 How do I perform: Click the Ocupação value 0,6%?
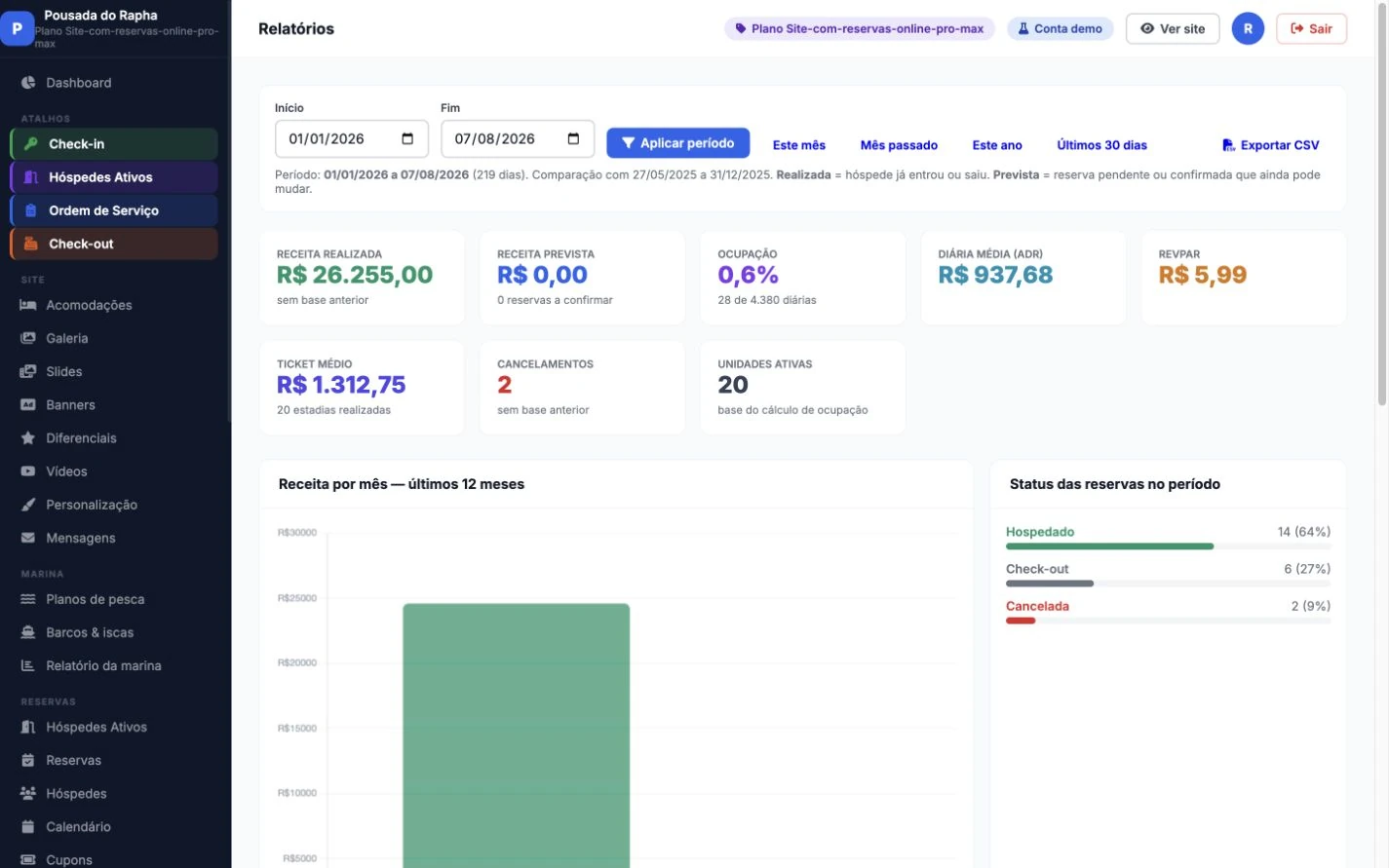pyautogui.click(x=748, y=275)
